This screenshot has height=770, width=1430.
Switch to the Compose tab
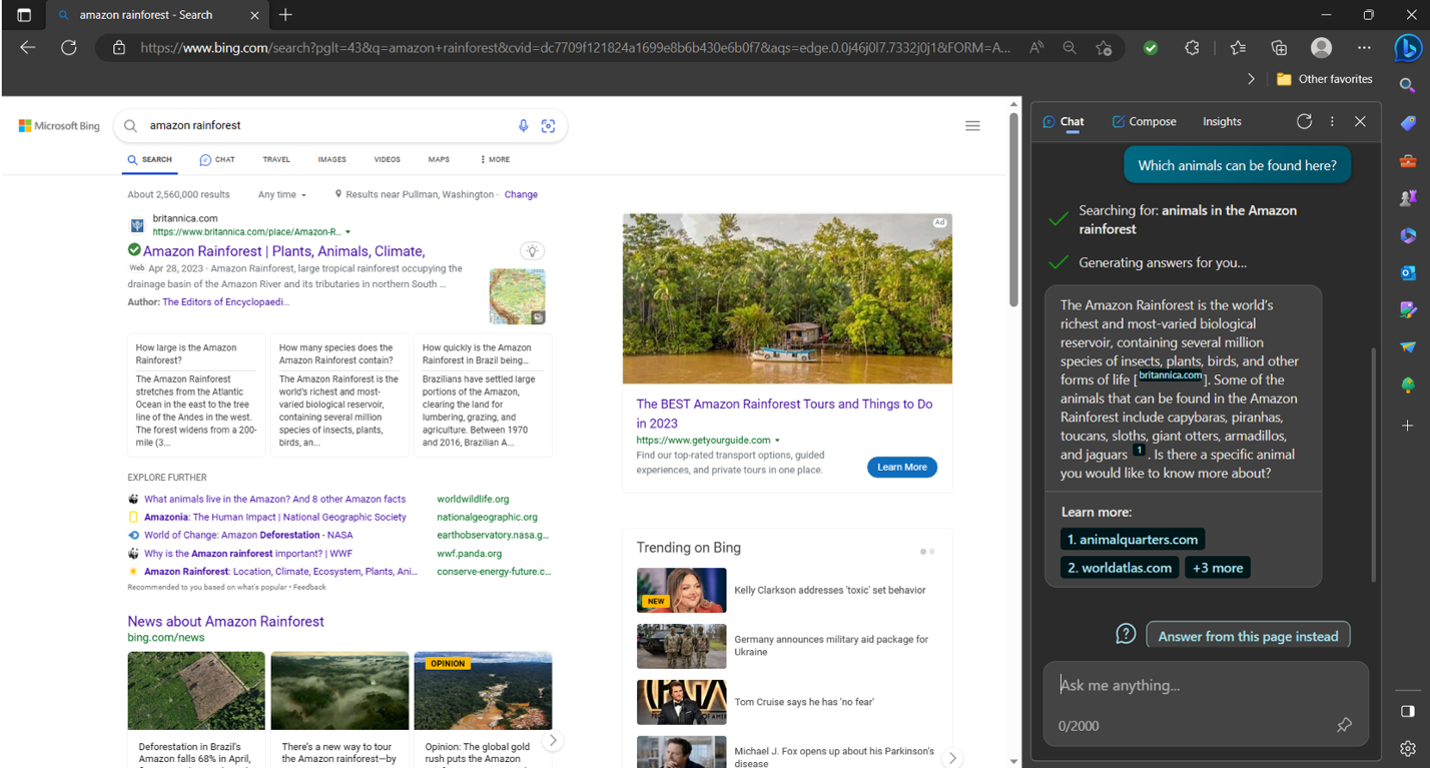[x=1144, y=121]
